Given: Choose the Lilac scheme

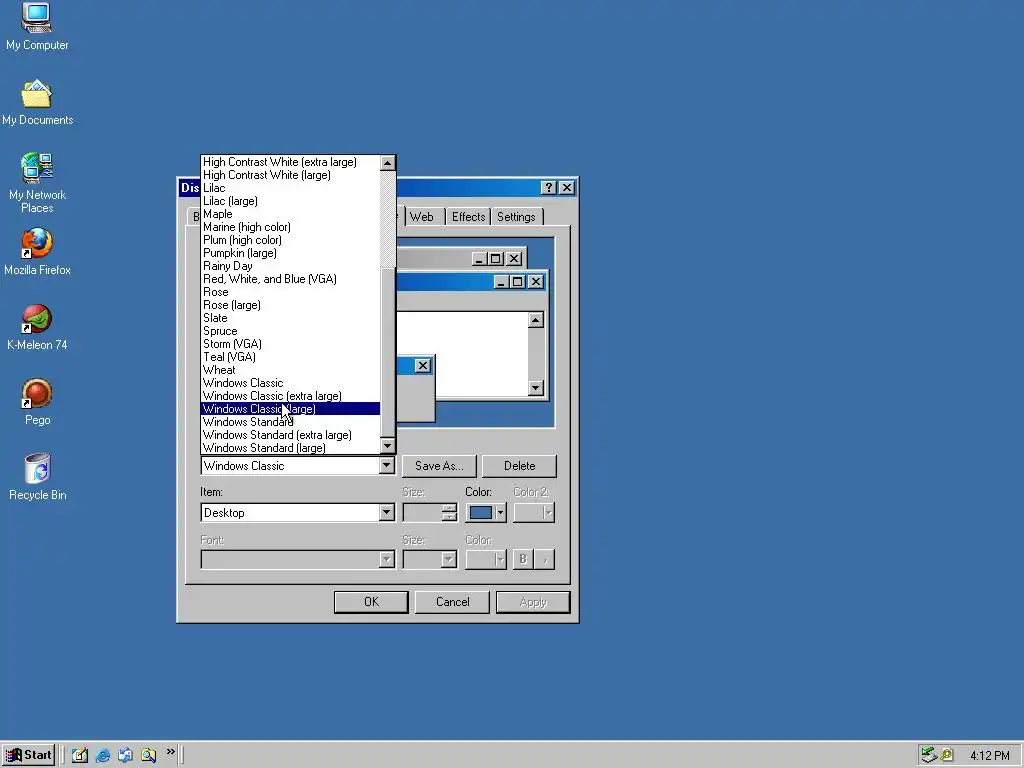Looking at the screenshot, I should click(290, 188).
